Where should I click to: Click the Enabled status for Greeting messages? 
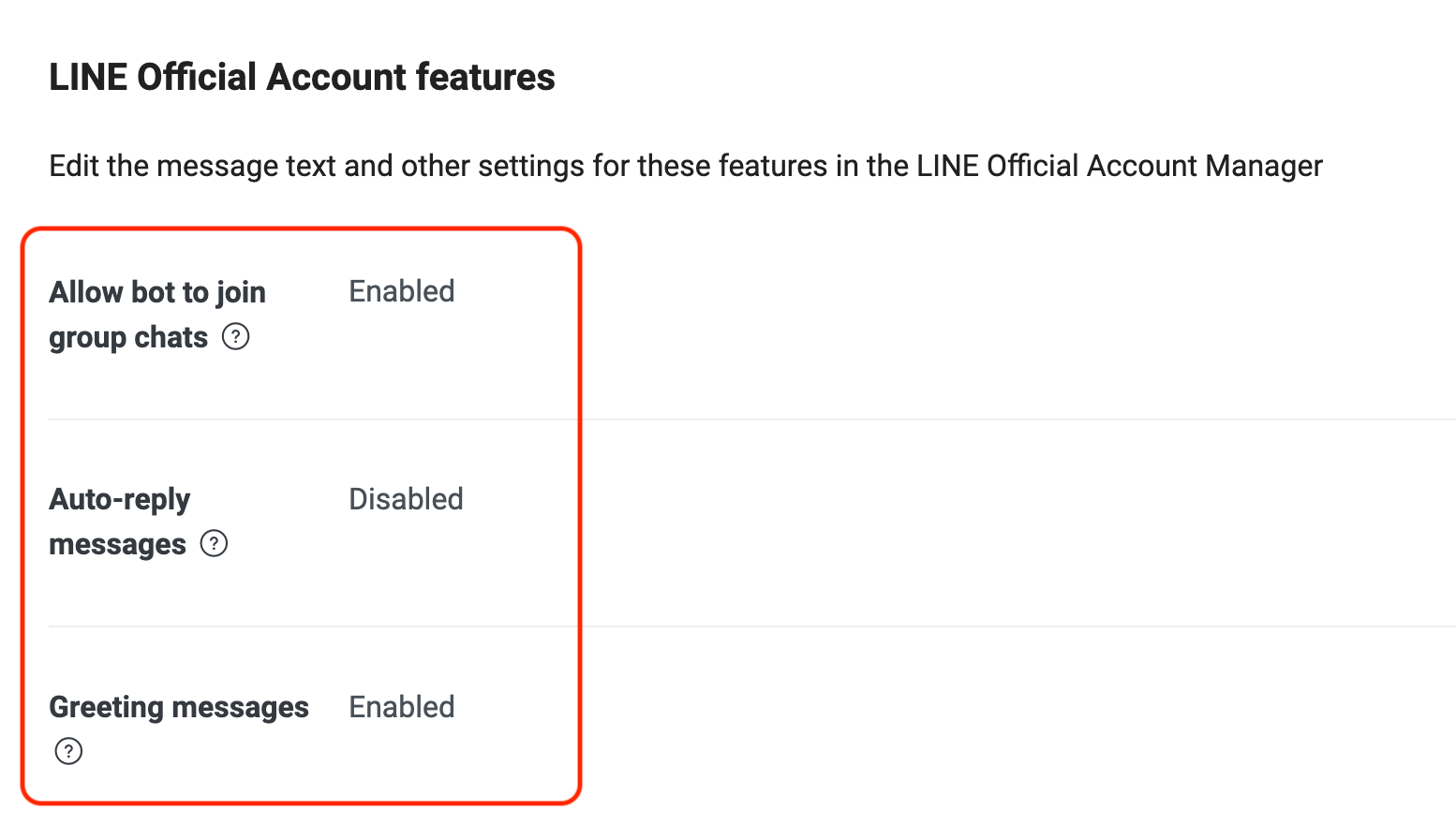(401, 707)
